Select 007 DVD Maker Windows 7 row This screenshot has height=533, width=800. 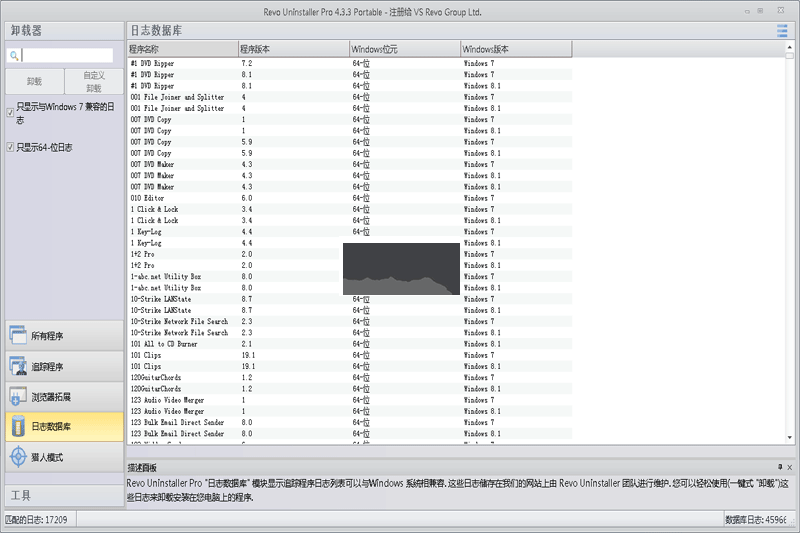point(350,164)
